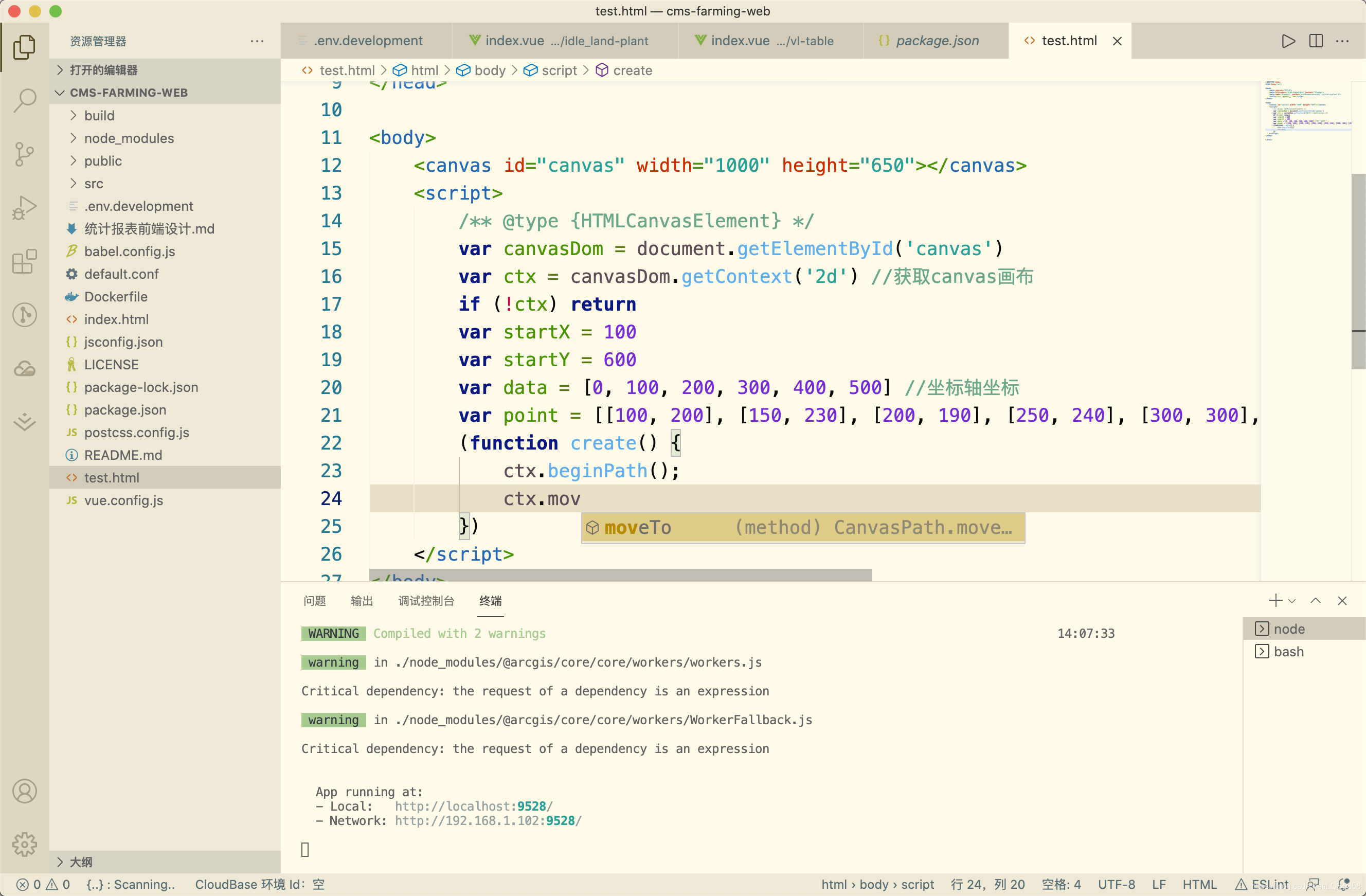
Task: Expand the build folder
Action: [x=165, y=115]
